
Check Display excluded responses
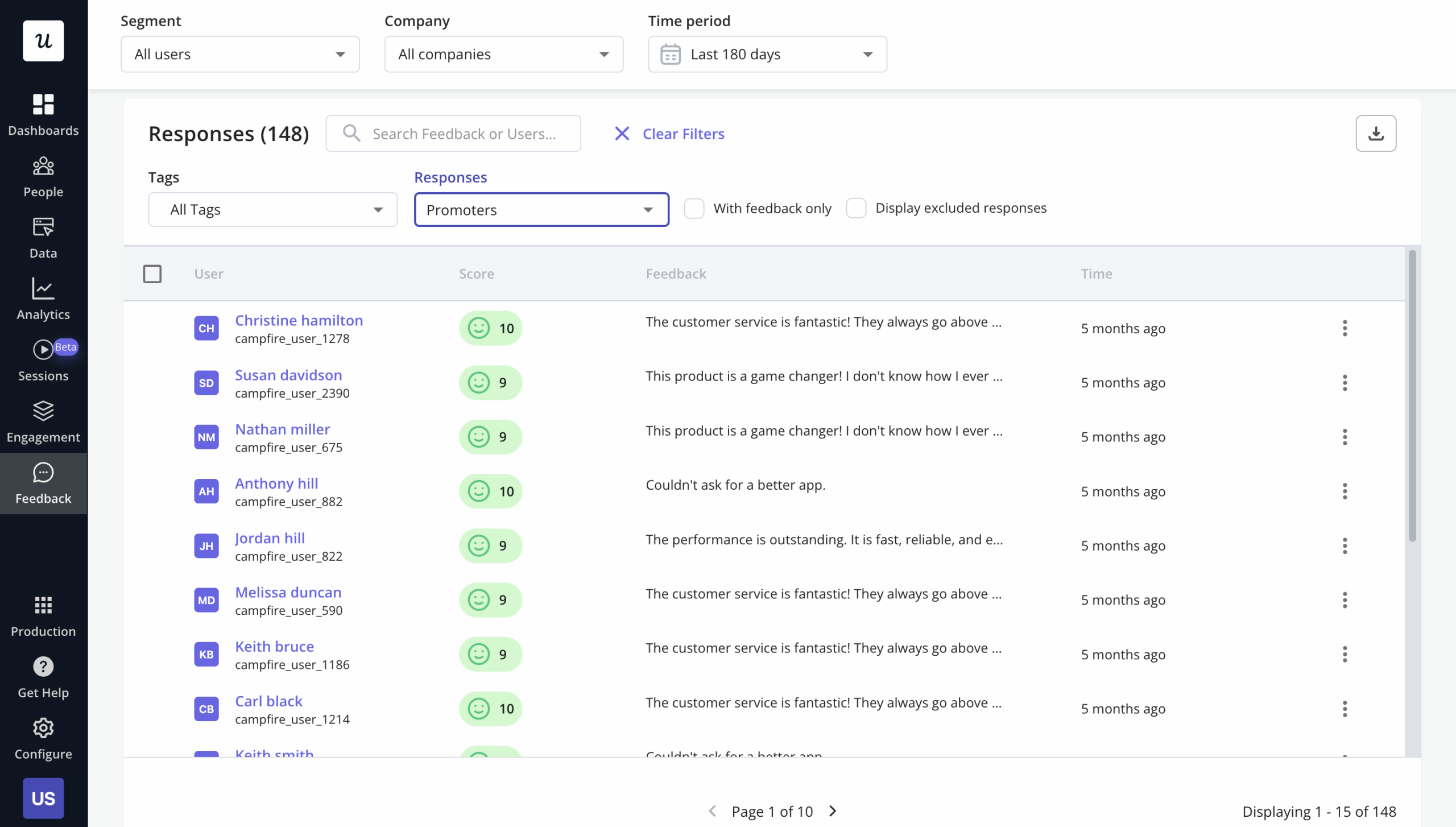pos(855,208)
